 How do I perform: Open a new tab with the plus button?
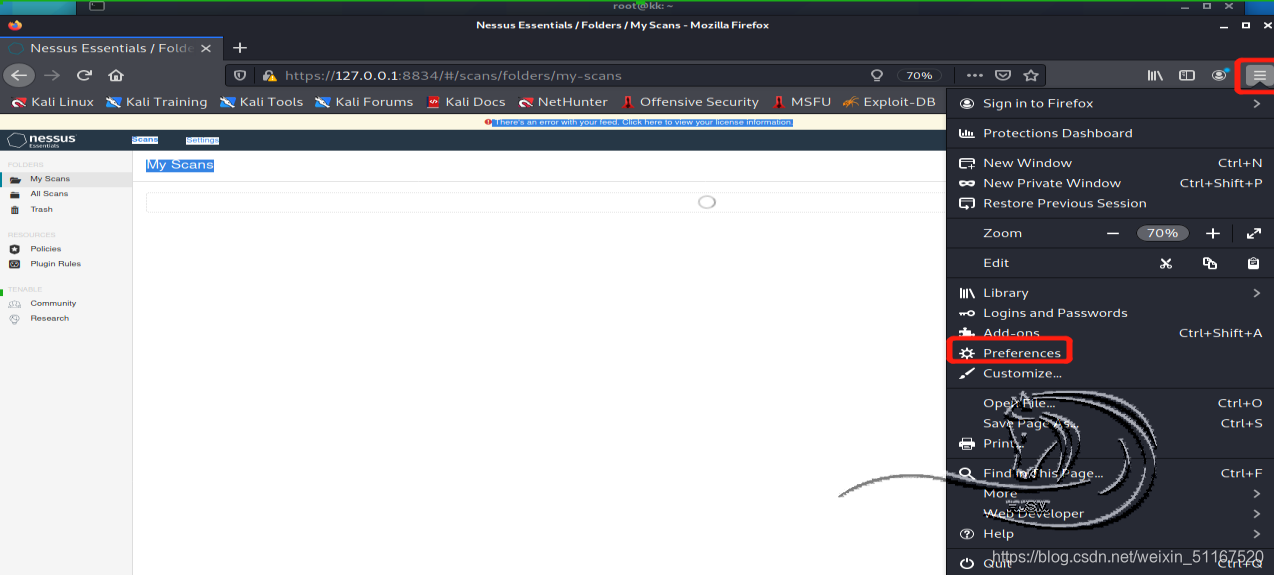click(x=240, y=48)
